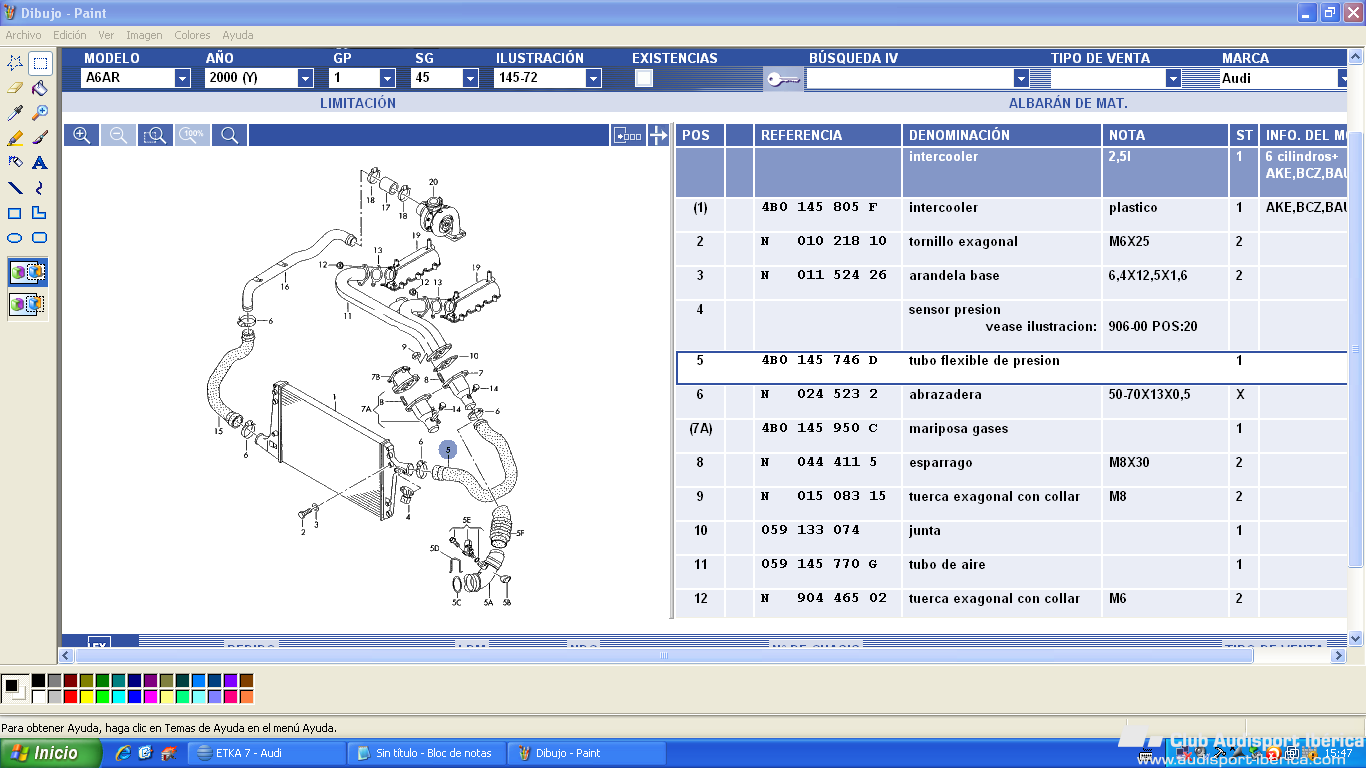Select the color picker eyedropper tool
Viewport: 1366px width, 768px height.
click(15, 113)
